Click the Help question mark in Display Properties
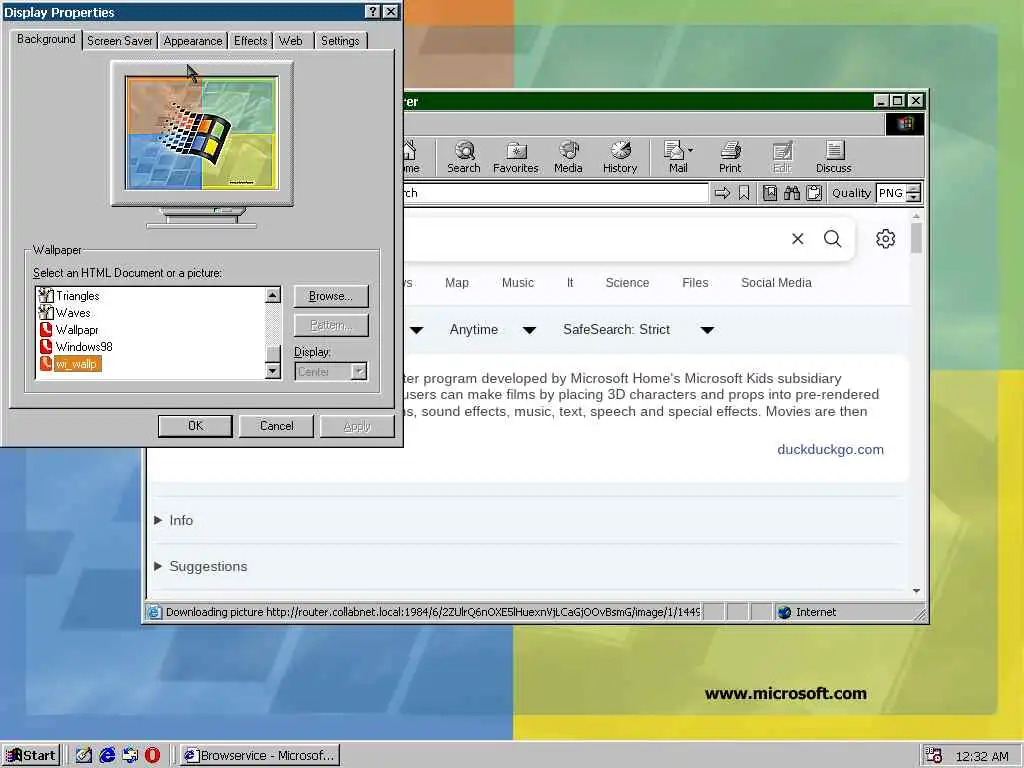 (x=372, y=12)
